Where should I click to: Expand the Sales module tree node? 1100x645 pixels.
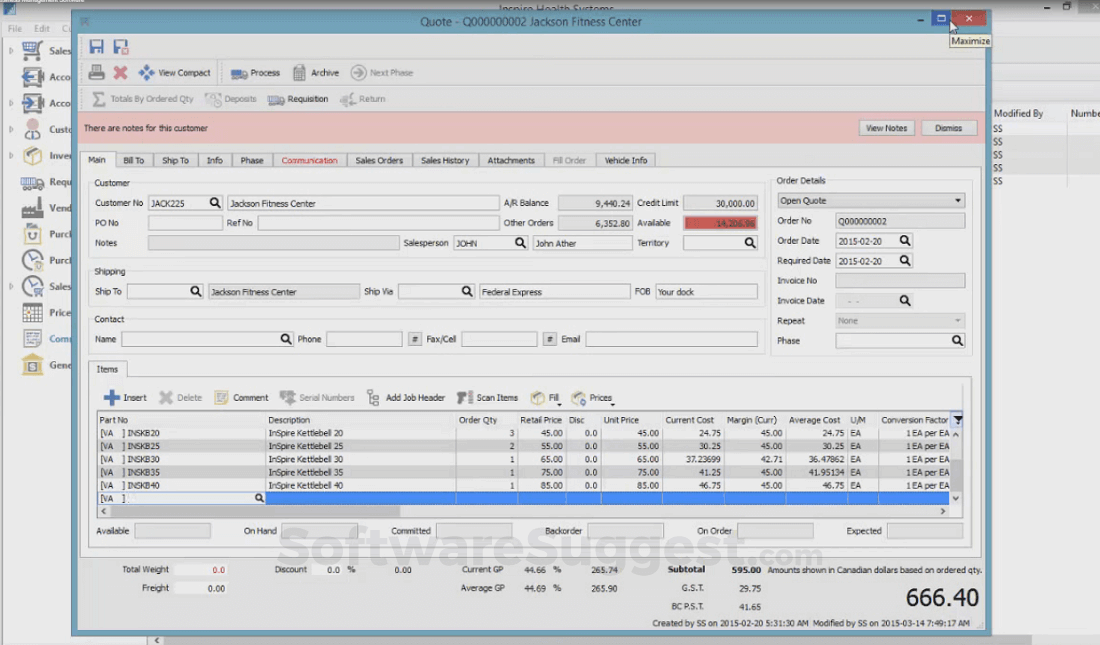11,51
